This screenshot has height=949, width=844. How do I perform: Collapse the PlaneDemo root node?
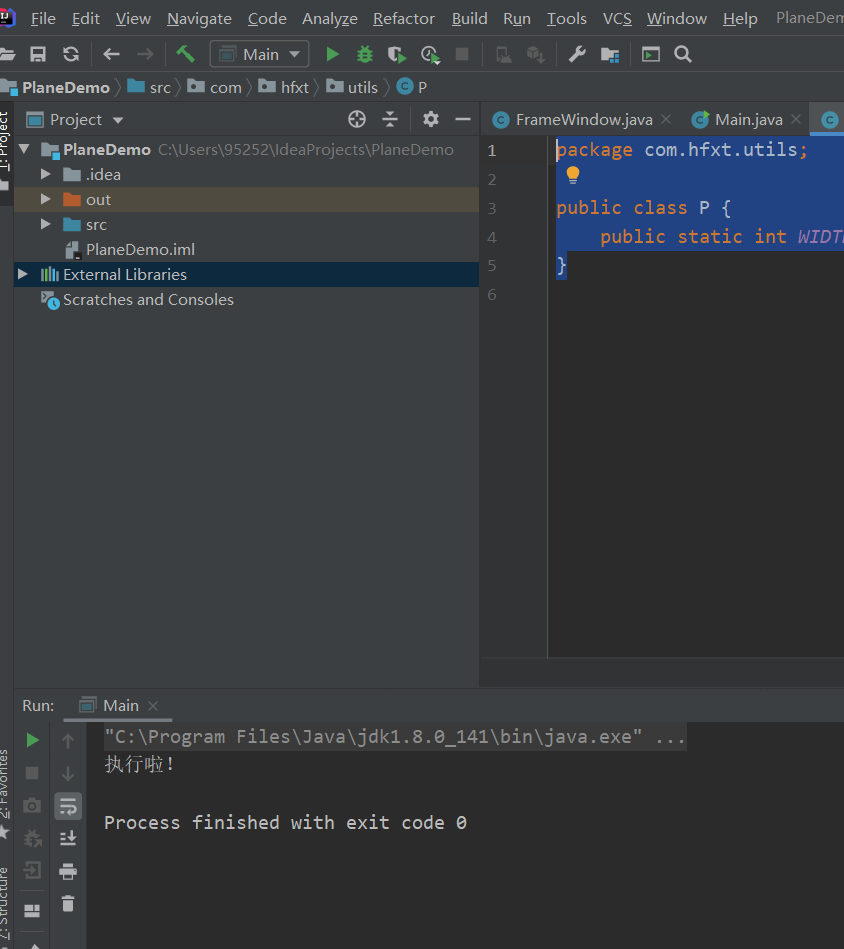pos(24,149)
